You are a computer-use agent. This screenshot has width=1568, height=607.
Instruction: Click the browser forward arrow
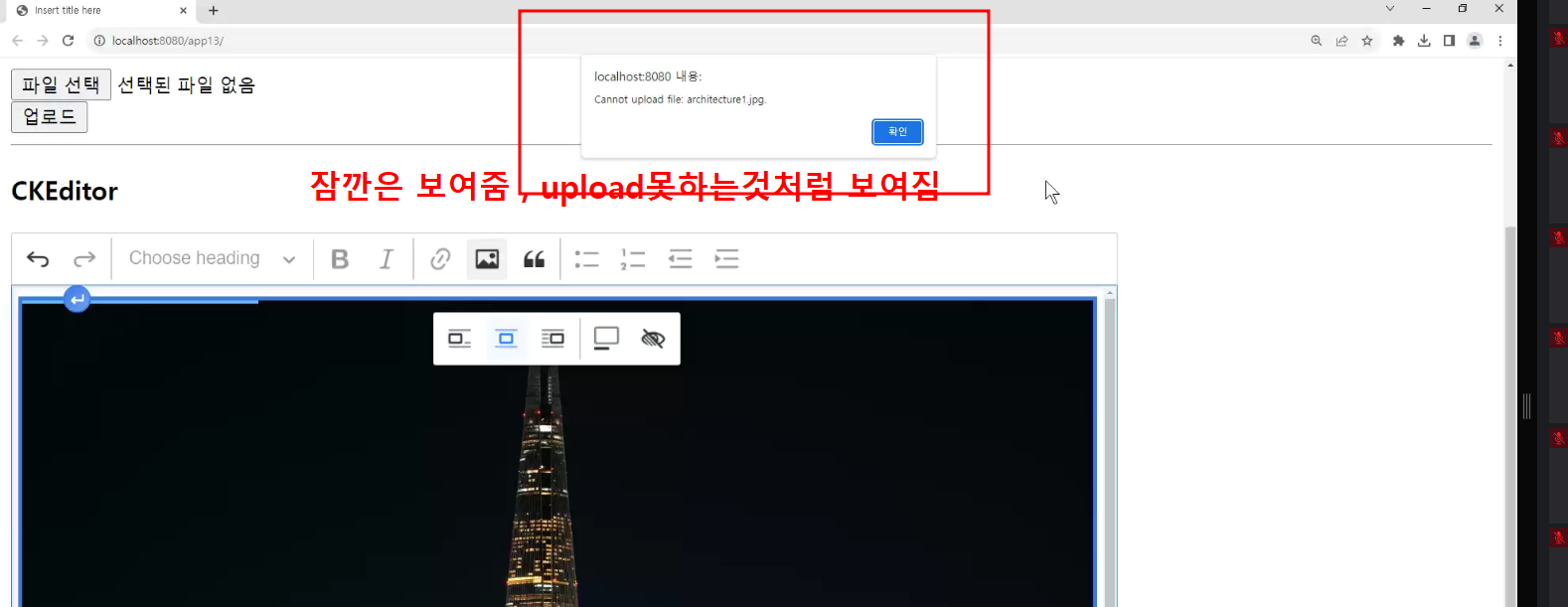(x=43, y=41)
